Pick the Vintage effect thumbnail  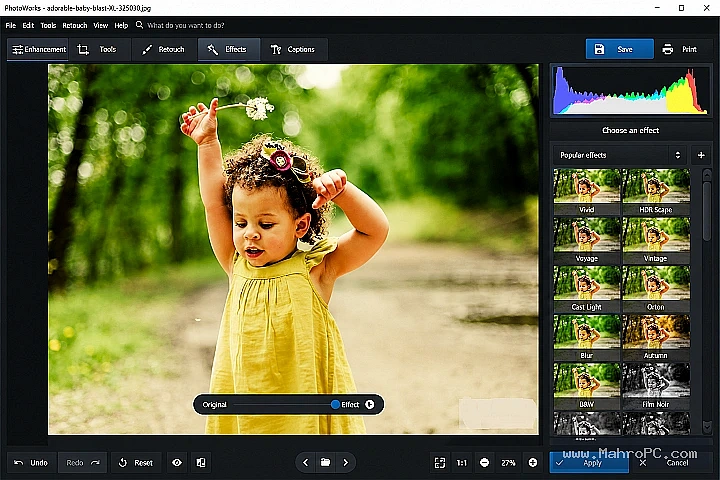point(656,240)
